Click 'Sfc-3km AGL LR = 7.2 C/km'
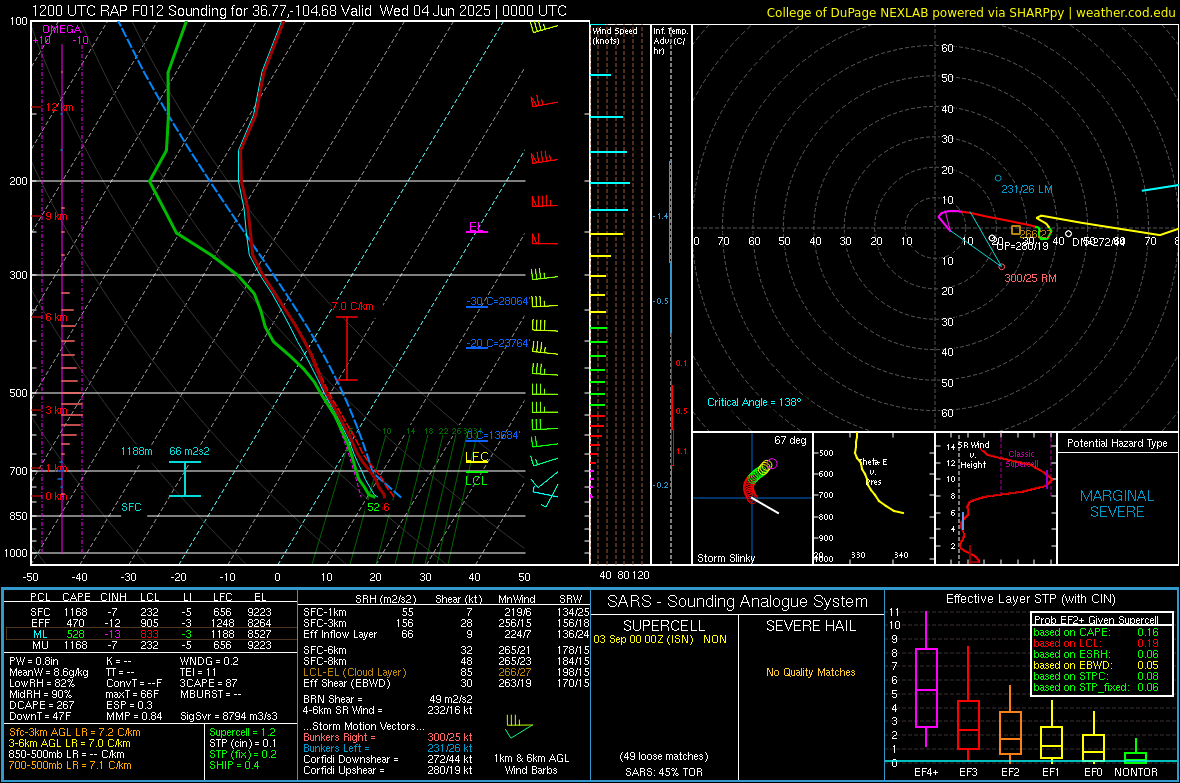The image size is (1180, 783). pos(75,732)
